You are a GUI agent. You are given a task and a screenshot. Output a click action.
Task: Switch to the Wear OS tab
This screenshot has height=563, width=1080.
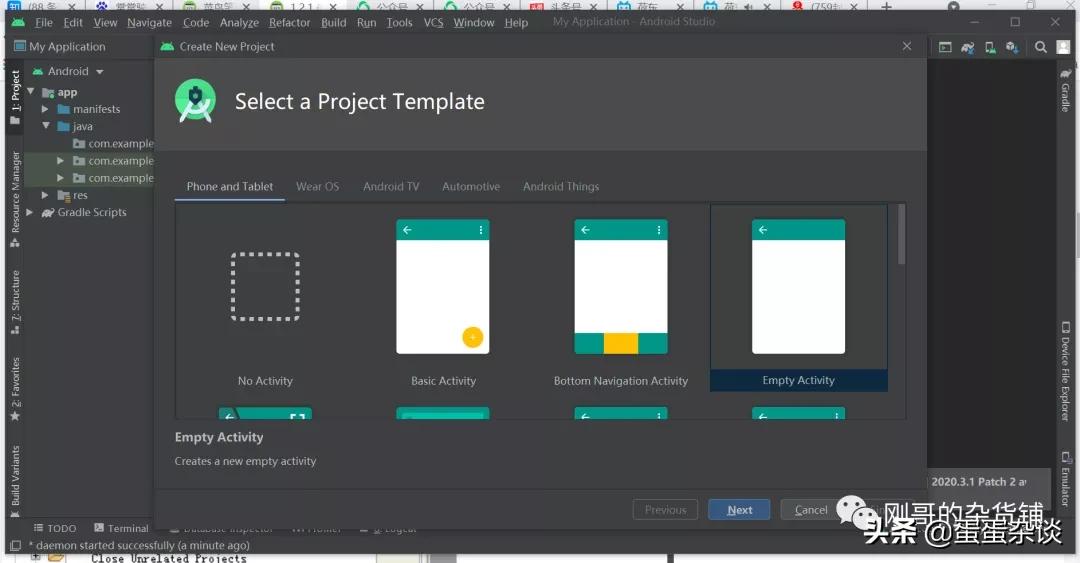pos(317,186)
